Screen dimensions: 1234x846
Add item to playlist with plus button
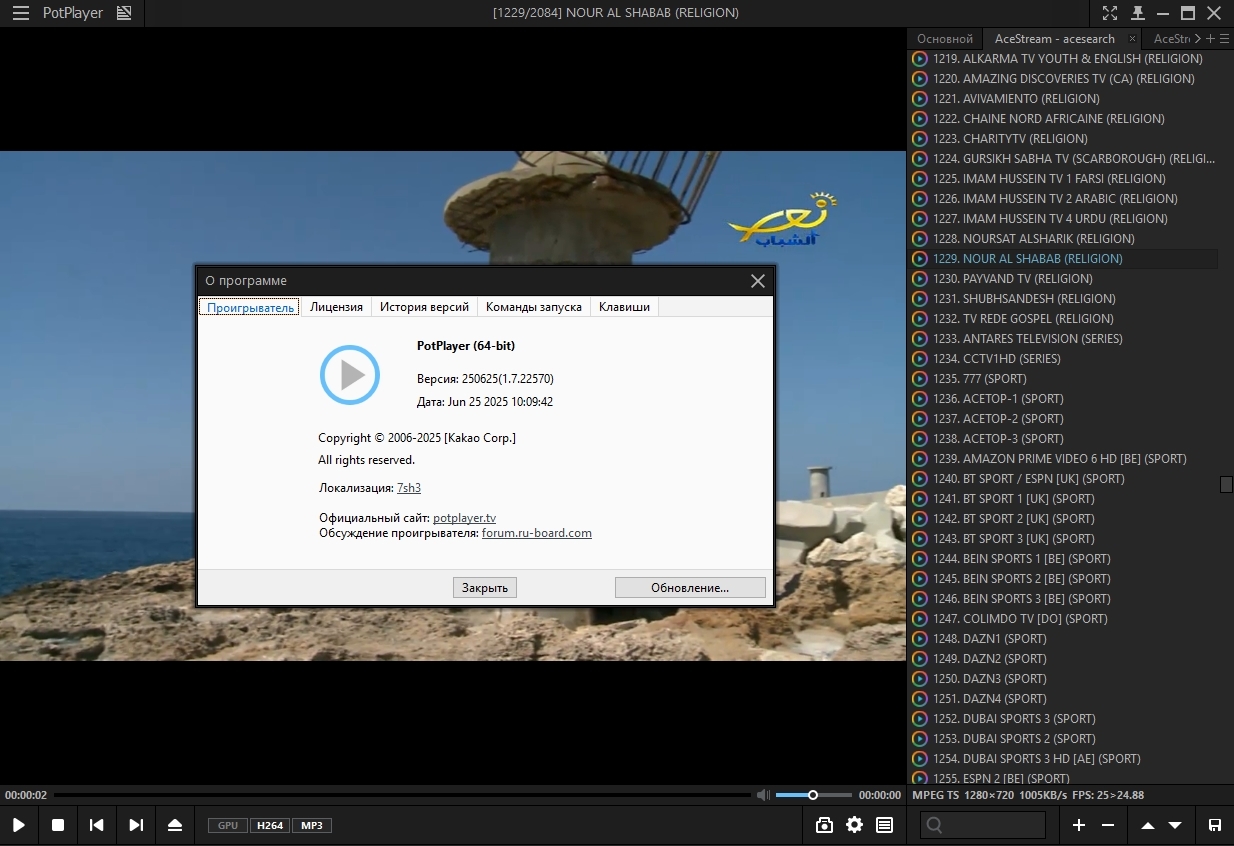click(x=1079, y=825)
